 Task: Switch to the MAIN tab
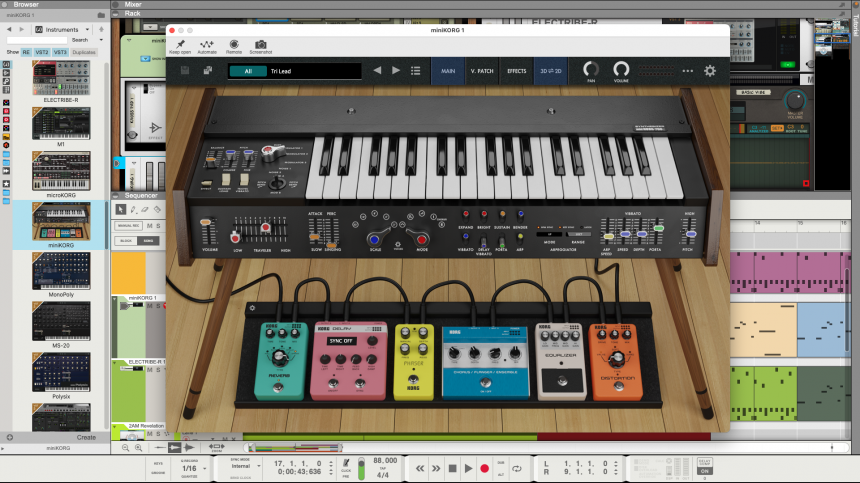[x=448, y=71]
